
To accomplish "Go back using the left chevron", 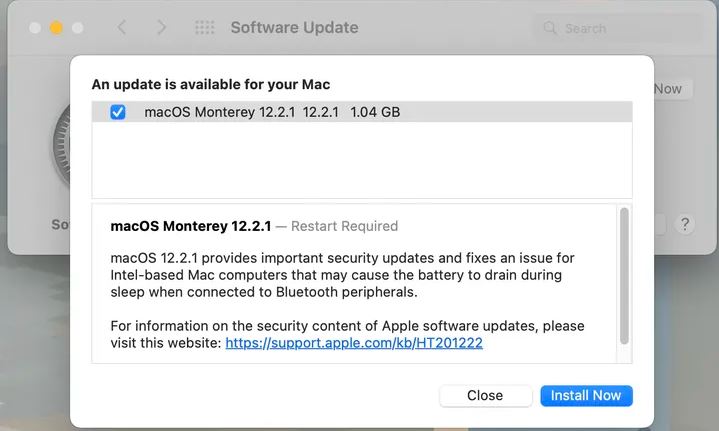I will (x=122, y=28).
